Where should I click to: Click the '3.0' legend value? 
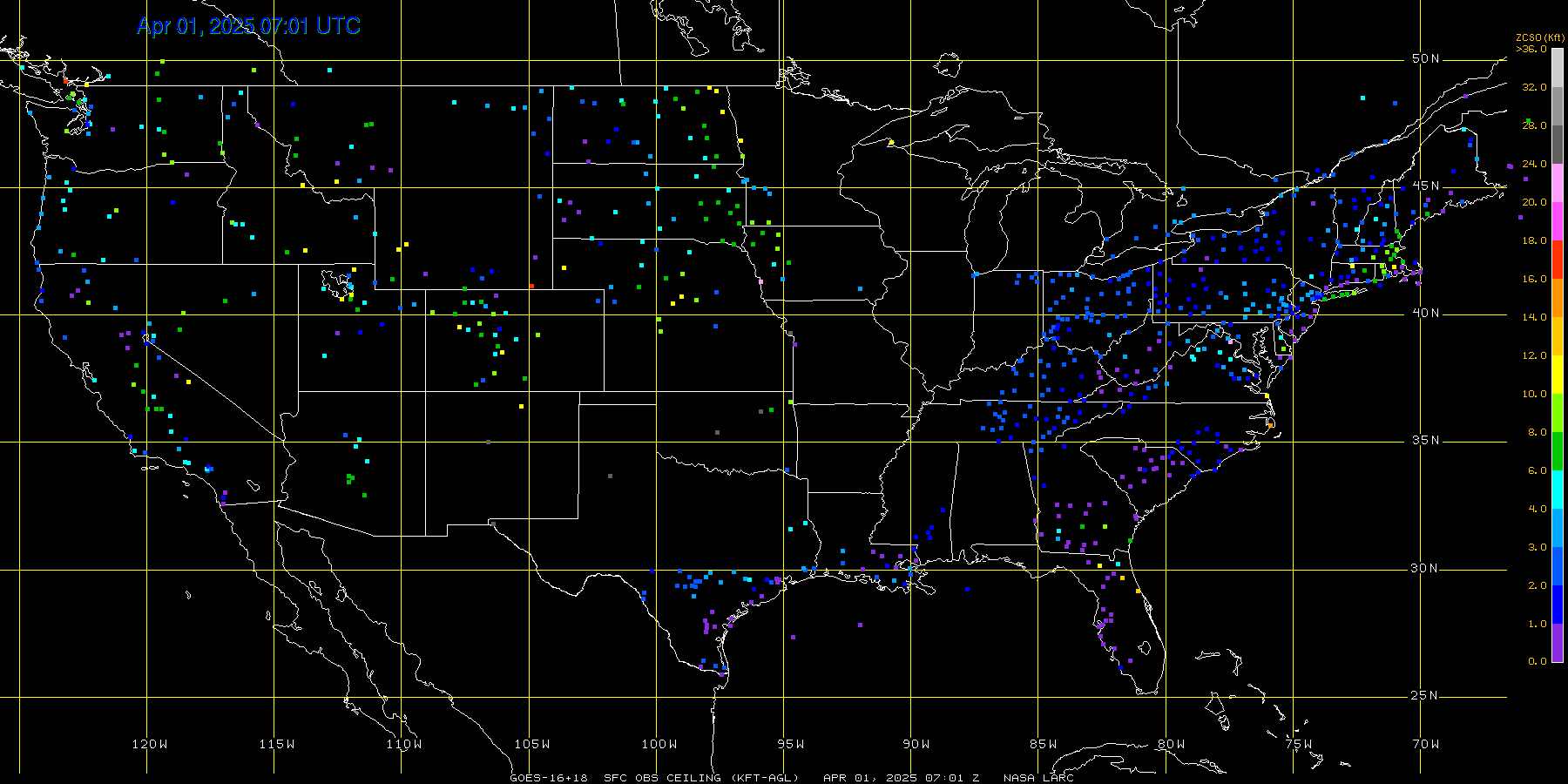1538,547
